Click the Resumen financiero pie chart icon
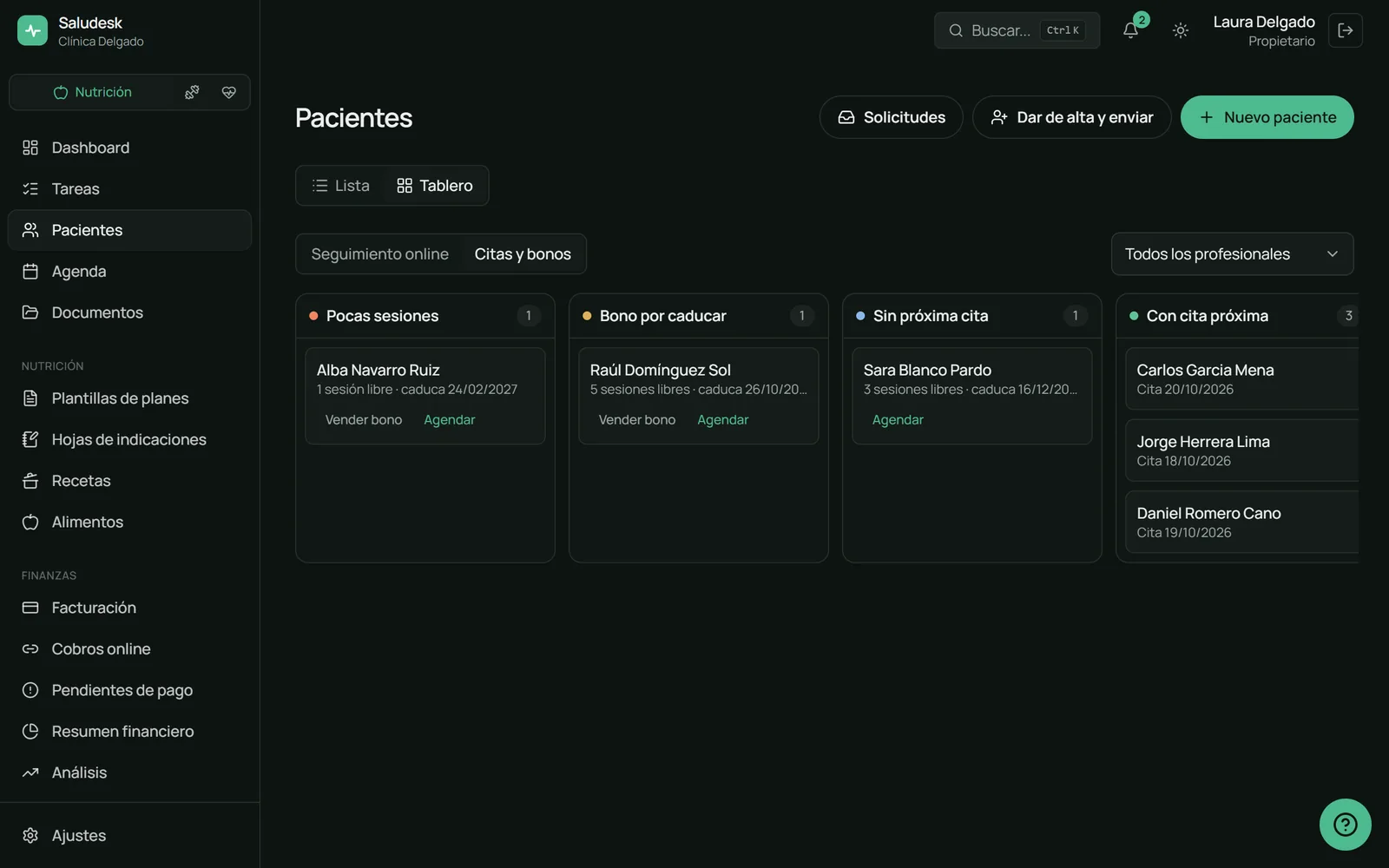Screen dimensions: 1389x868 coord(30,731)
